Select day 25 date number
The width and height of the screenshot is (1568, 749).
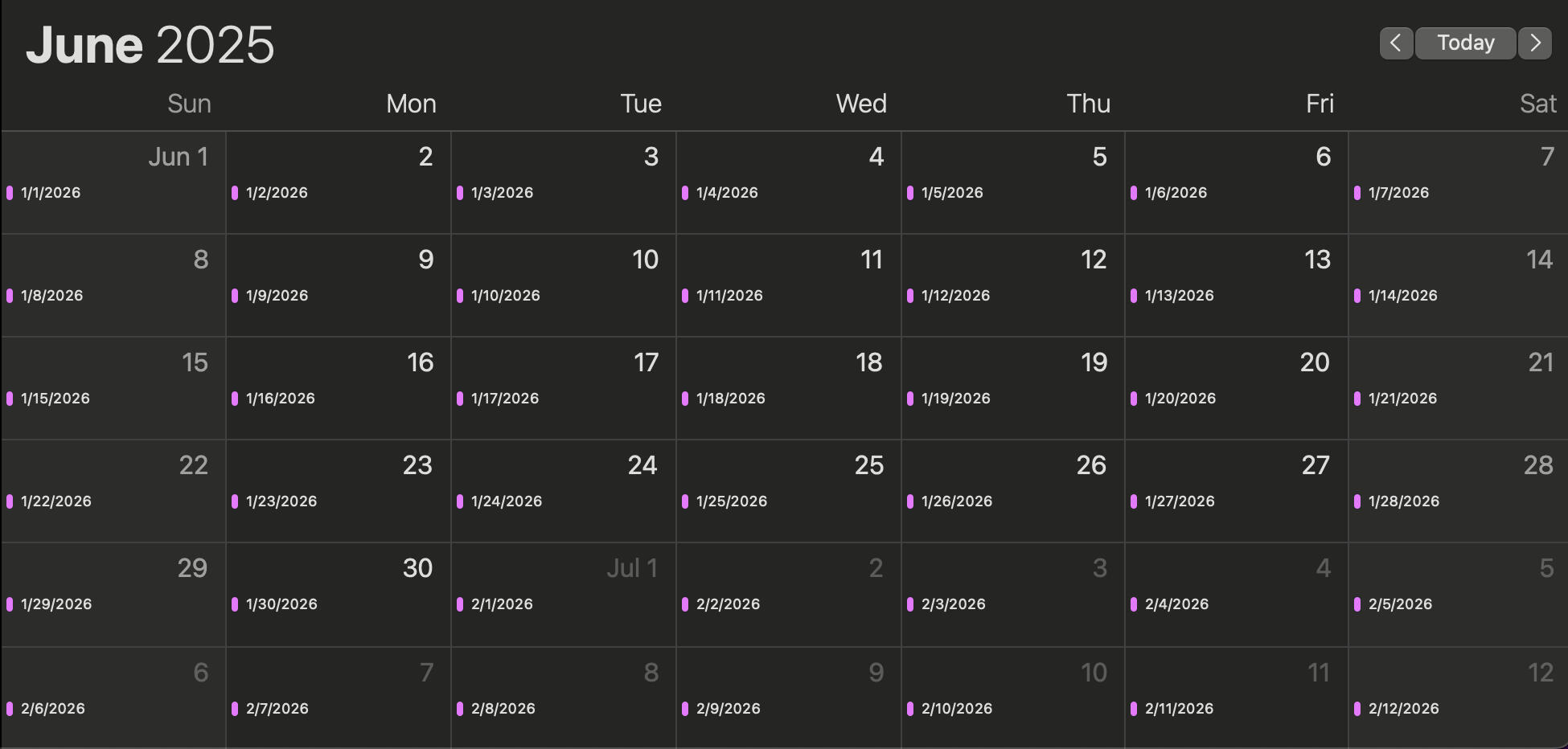pyautogui.click(x=868, y=465)
